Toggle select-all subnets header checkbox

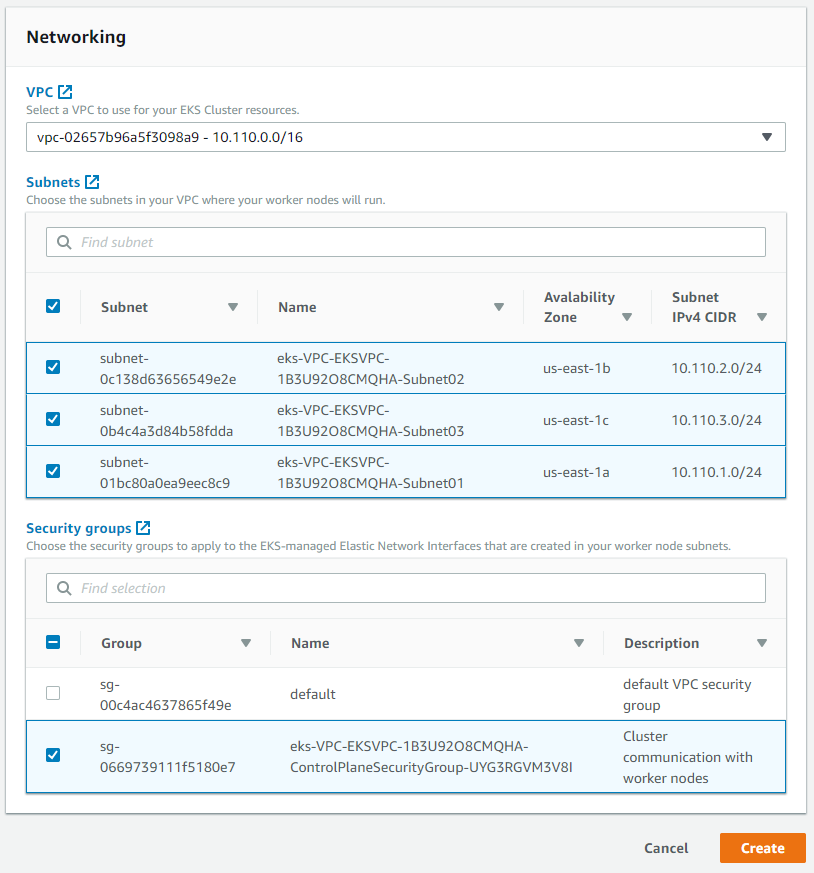point(53,306)
